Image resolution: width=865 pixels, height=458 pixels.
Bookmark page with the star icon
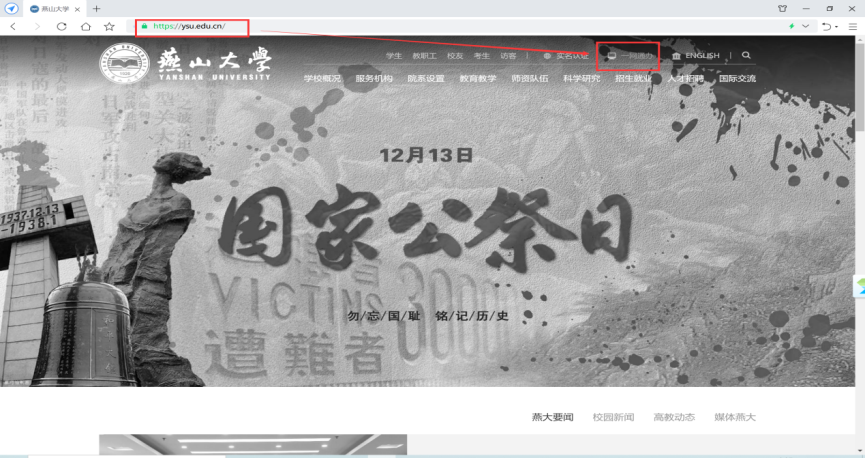tap(108, 26)
